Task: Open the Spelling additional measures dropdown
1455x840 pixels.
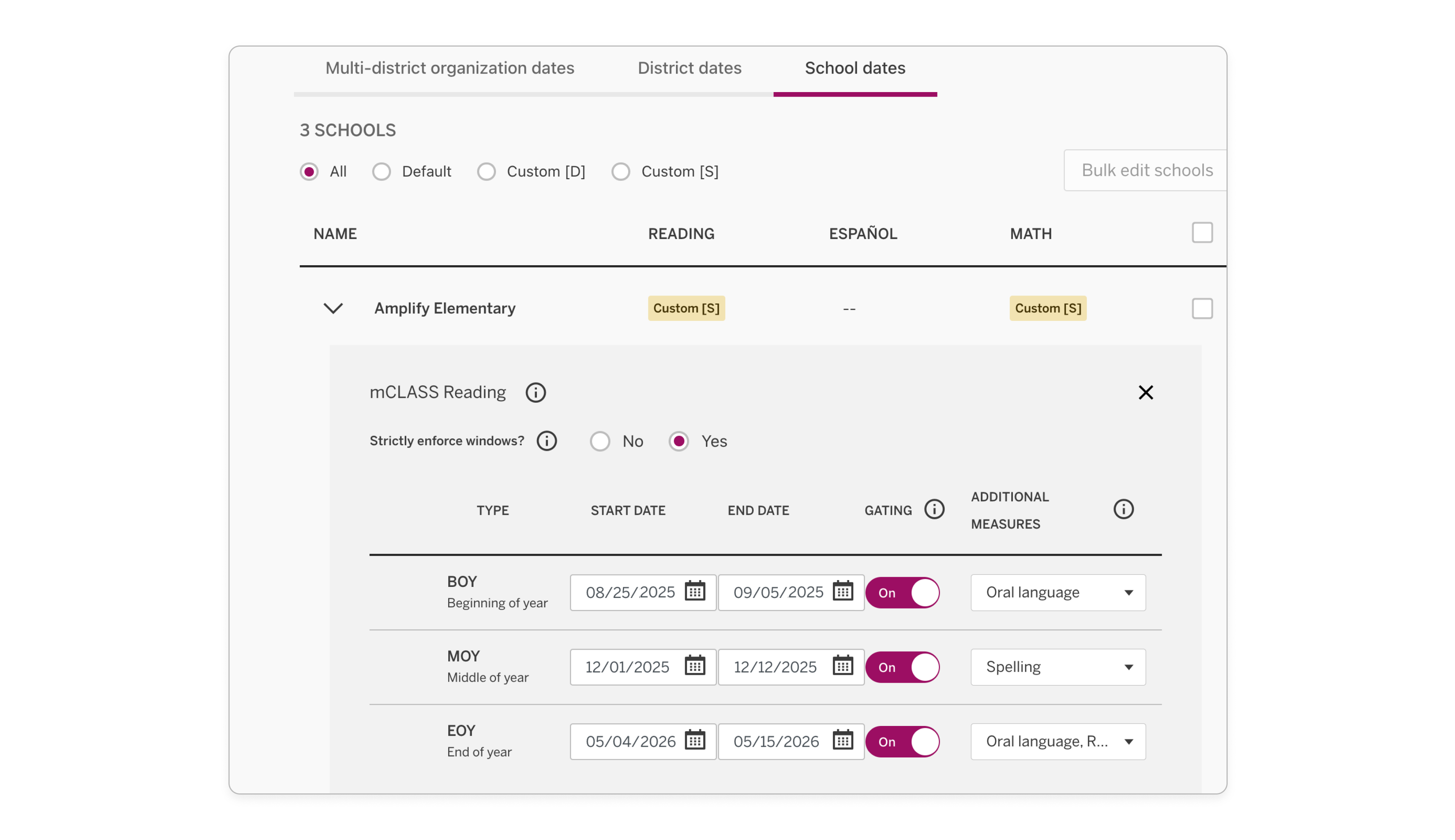Action: click(x=1058, y=667)
